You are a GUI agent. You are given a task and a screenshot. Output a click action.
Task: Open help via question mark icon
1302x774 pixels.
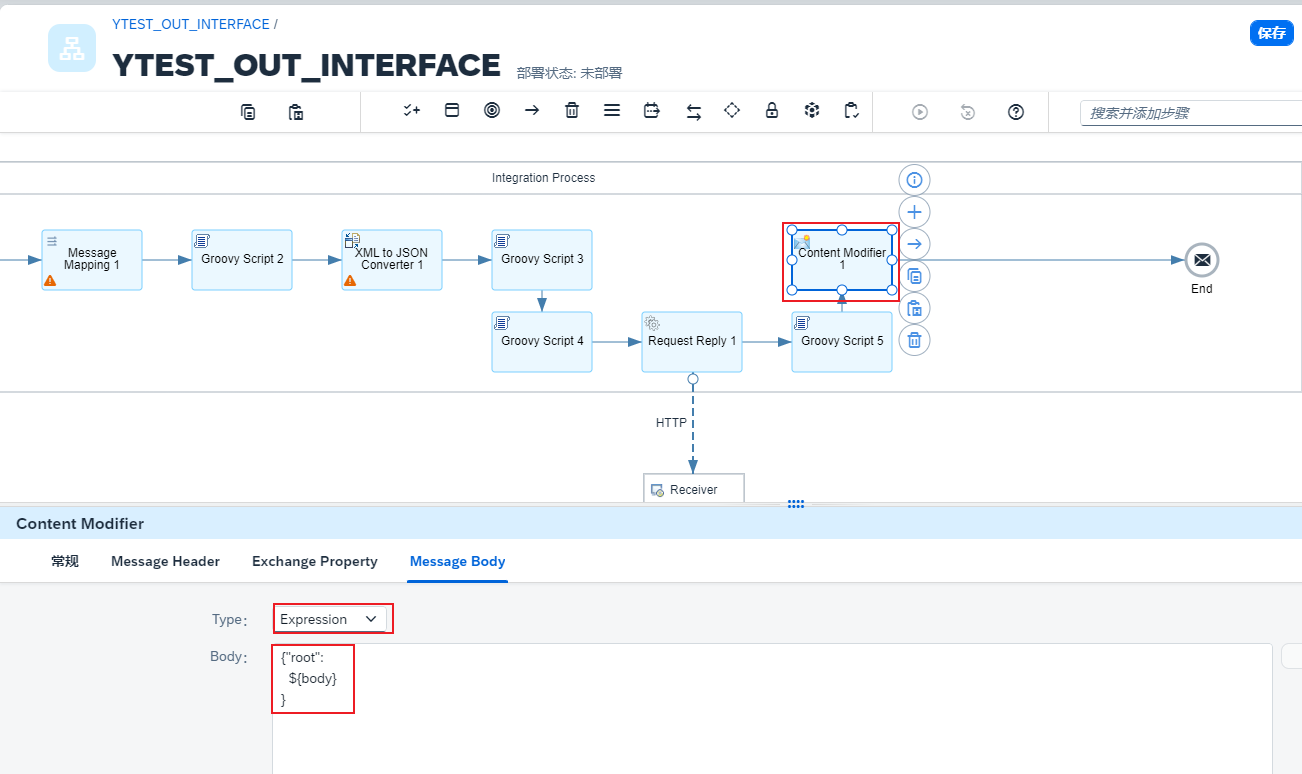1016,112
